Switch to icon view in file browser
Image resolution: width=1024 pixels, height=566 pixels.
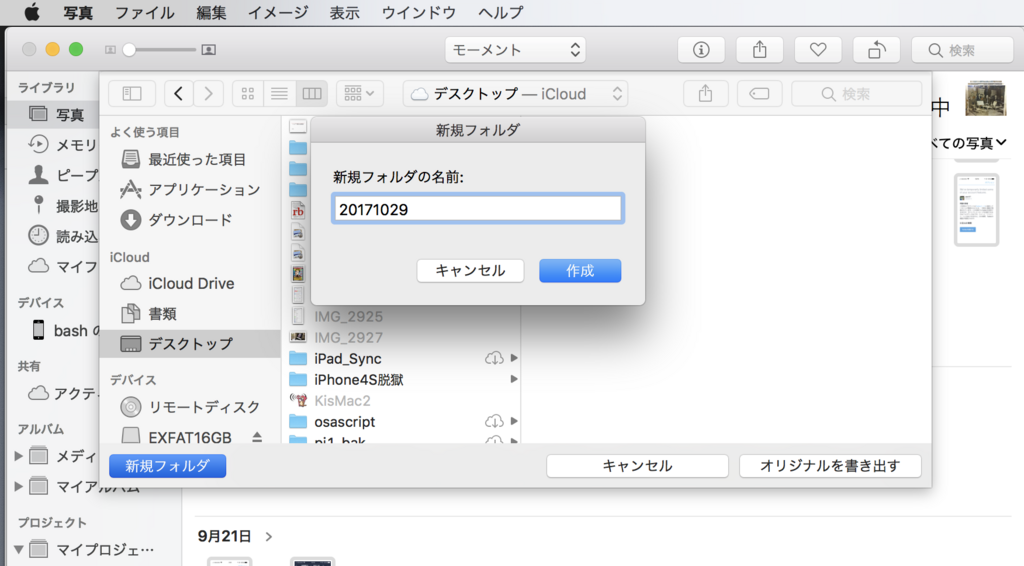pyautogui.click(x=248, y=93)
